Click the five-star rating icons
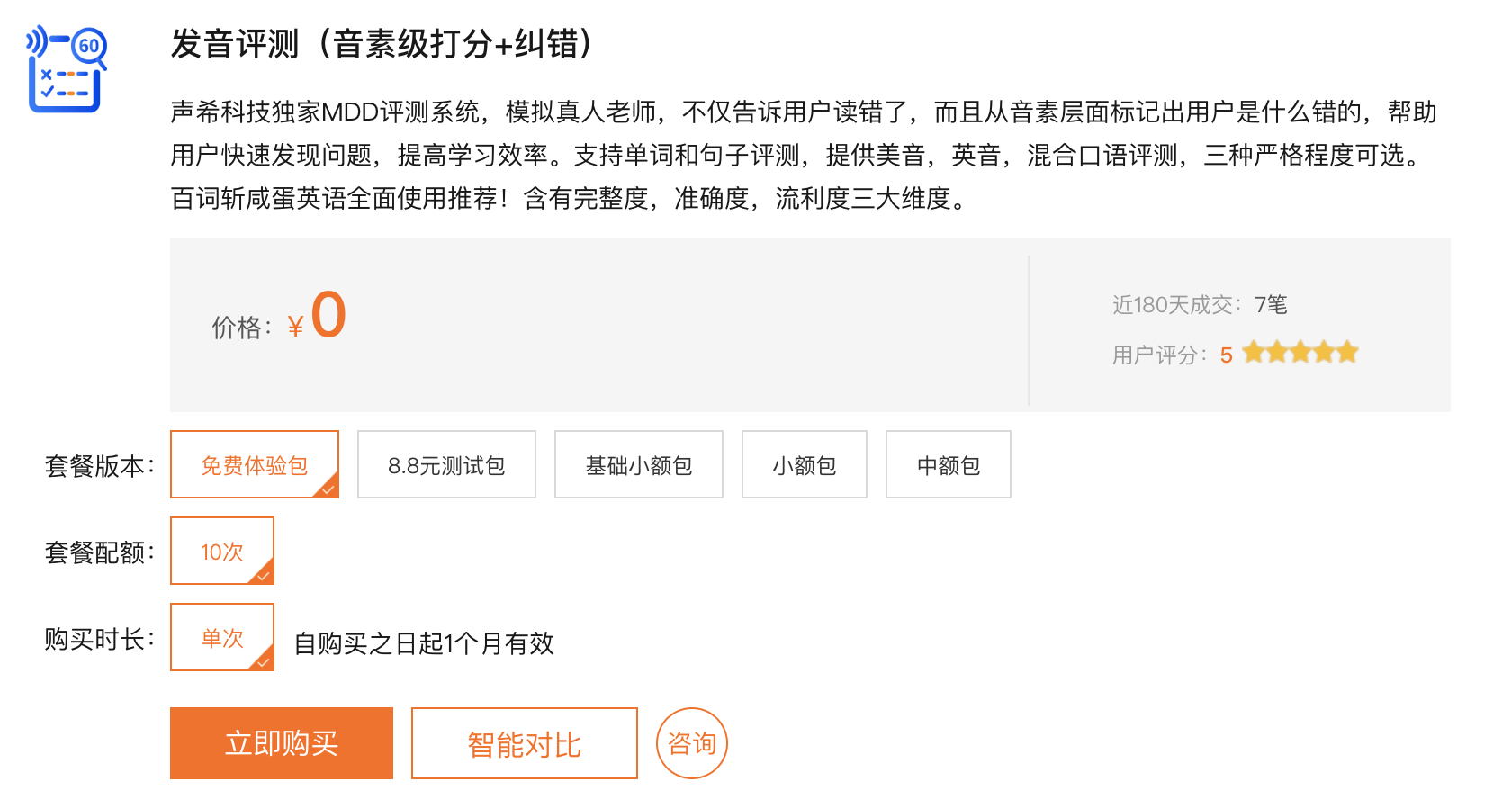The image size is (1512, 808). tap(1300, 353)
